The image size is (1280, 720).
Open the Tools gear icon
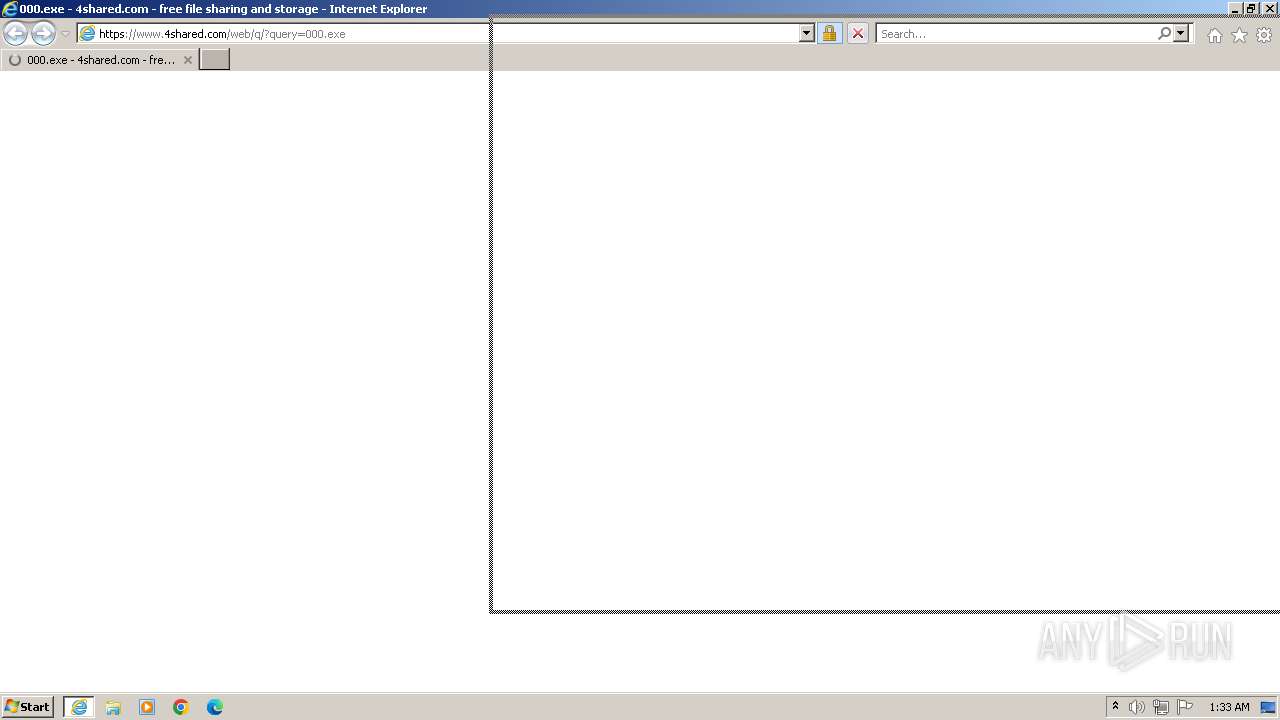[x=1264, y=35]
